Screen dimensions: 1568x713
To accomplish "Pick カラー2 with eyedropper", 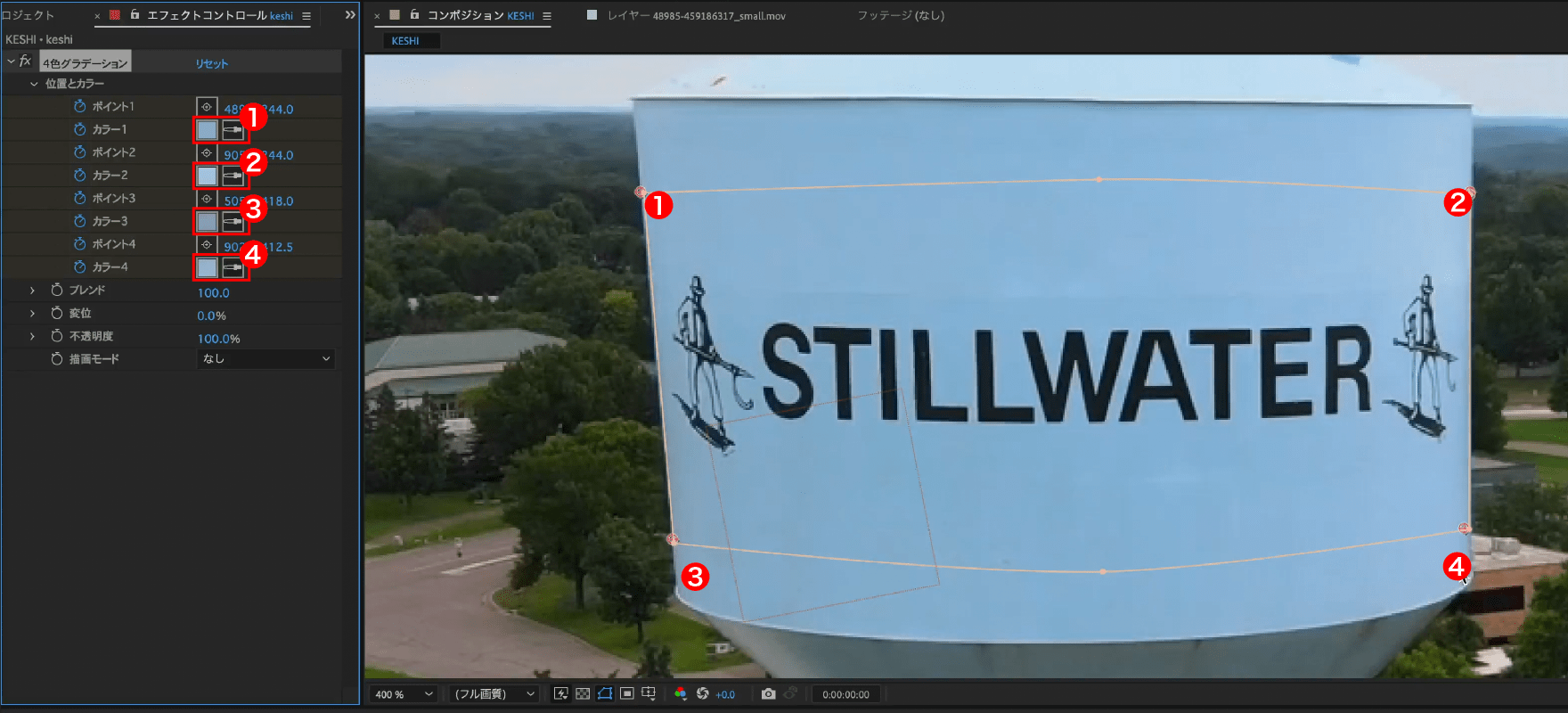I will click(x=233, y=176).
